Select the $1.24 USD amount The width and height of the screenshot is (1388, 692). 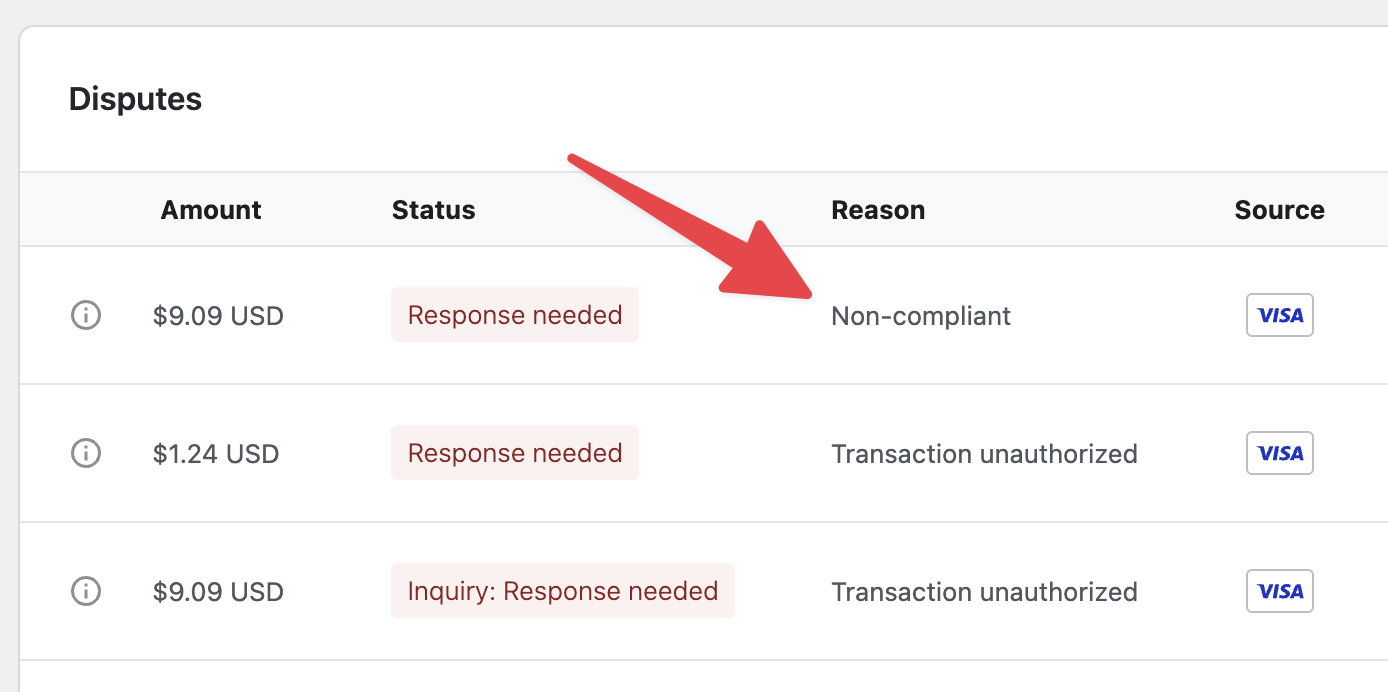pyautogui.click(x=216, y=454)
